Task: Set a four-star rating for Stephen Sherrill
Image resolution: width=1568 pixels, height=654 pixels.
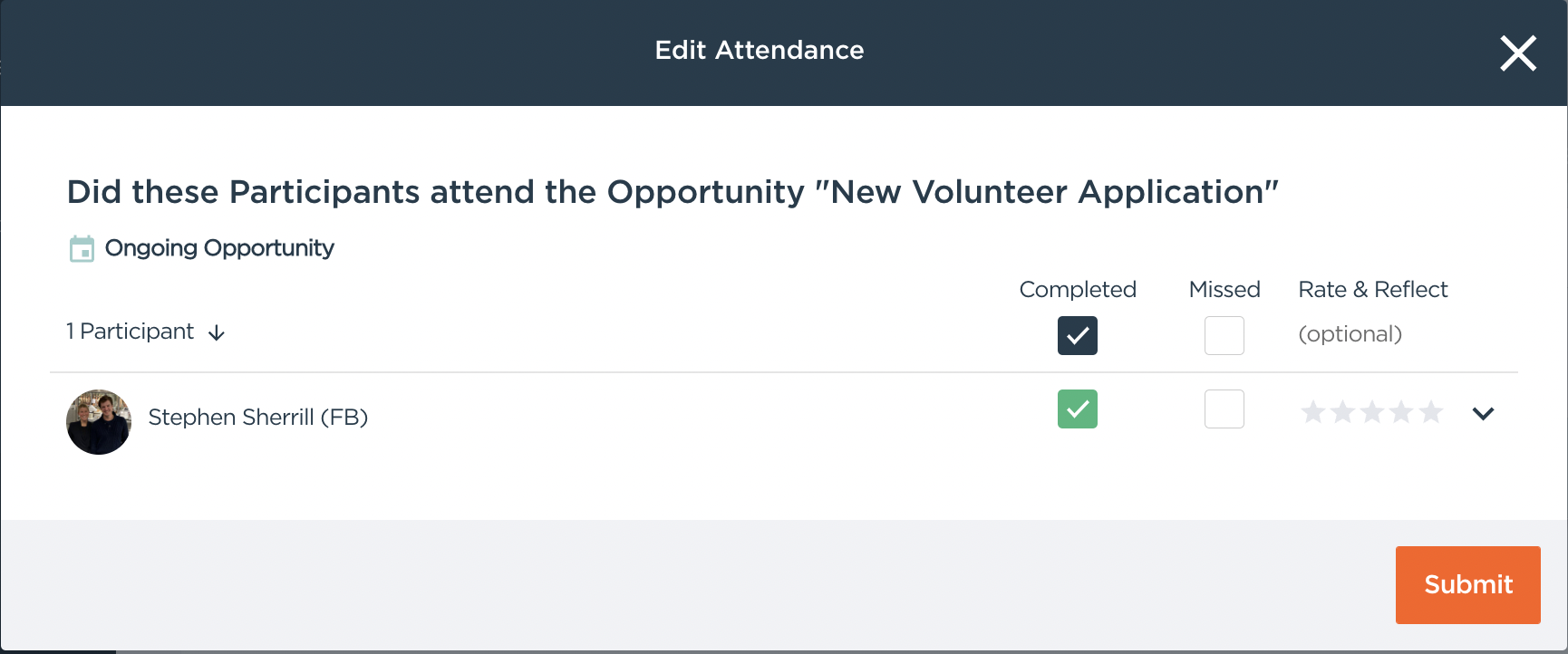Action: click(1401, 413)
